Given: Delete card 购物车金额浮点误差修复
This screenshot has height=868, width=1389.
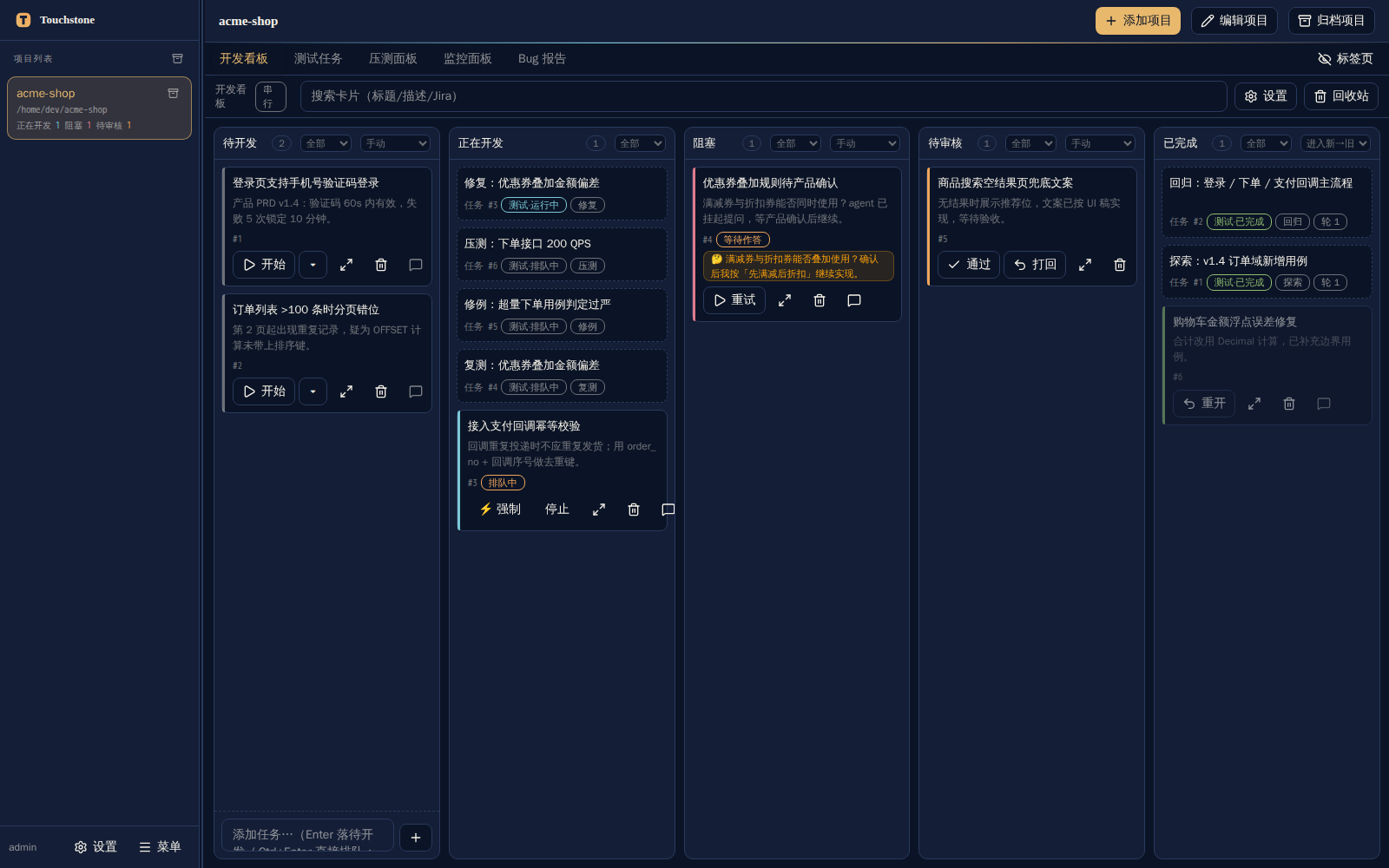Looking at the screenshot, I should (x=1289, y=404).
